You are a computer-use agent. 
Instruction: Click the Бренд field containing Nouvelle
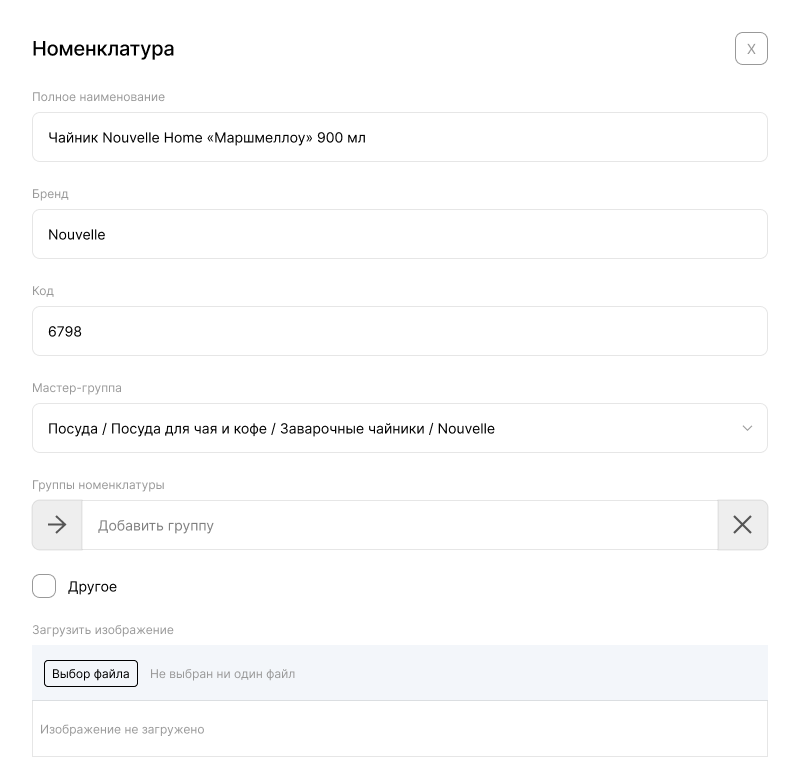point(400,234)
